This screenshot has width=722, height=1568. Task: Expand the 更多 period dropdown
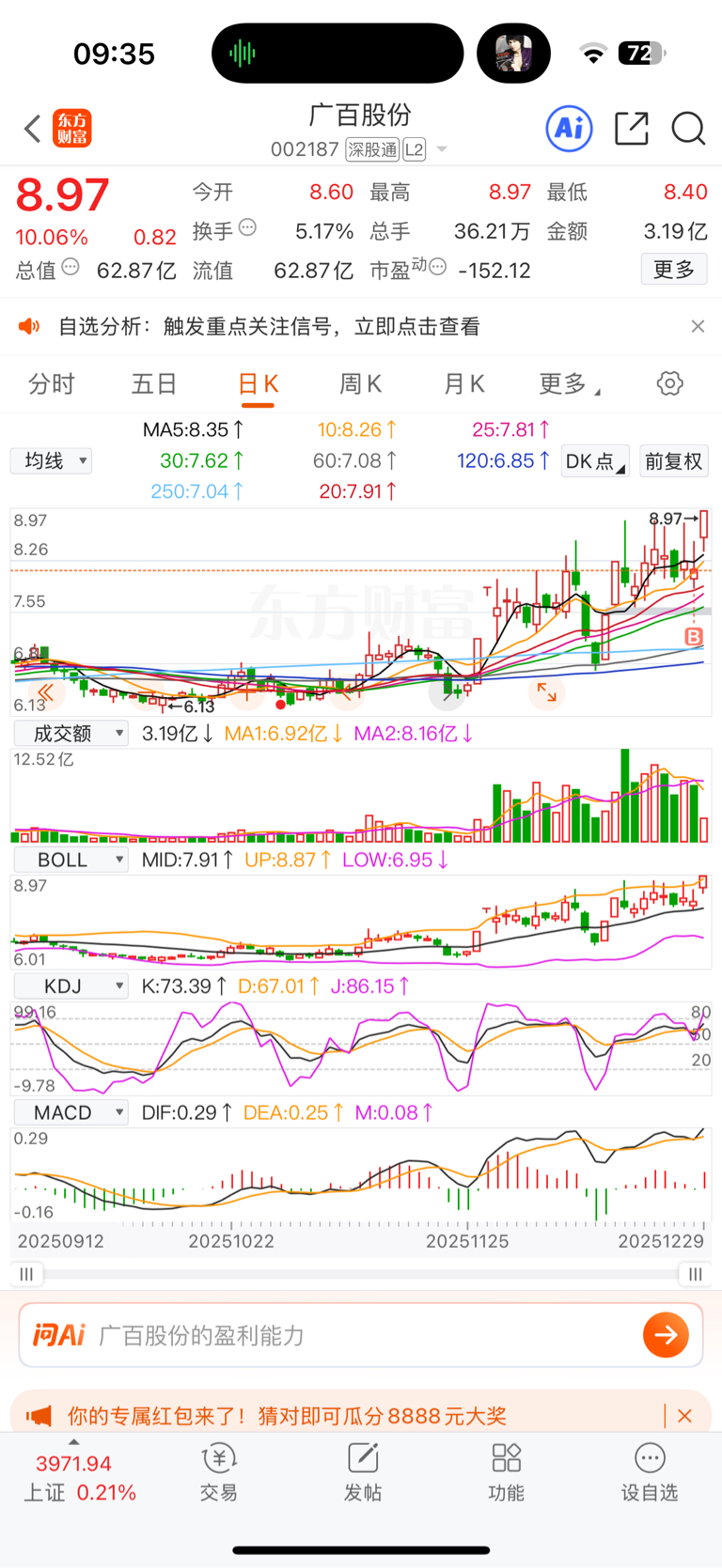[x=570, y=384]
